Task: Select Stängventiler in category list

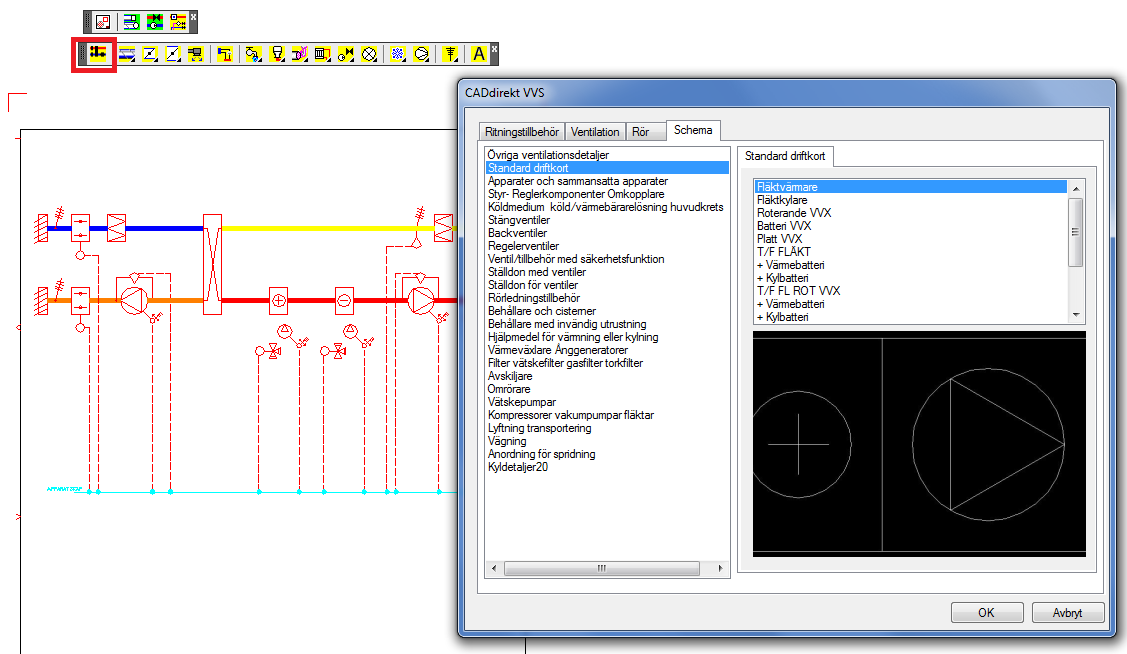Action: (519, 220)
